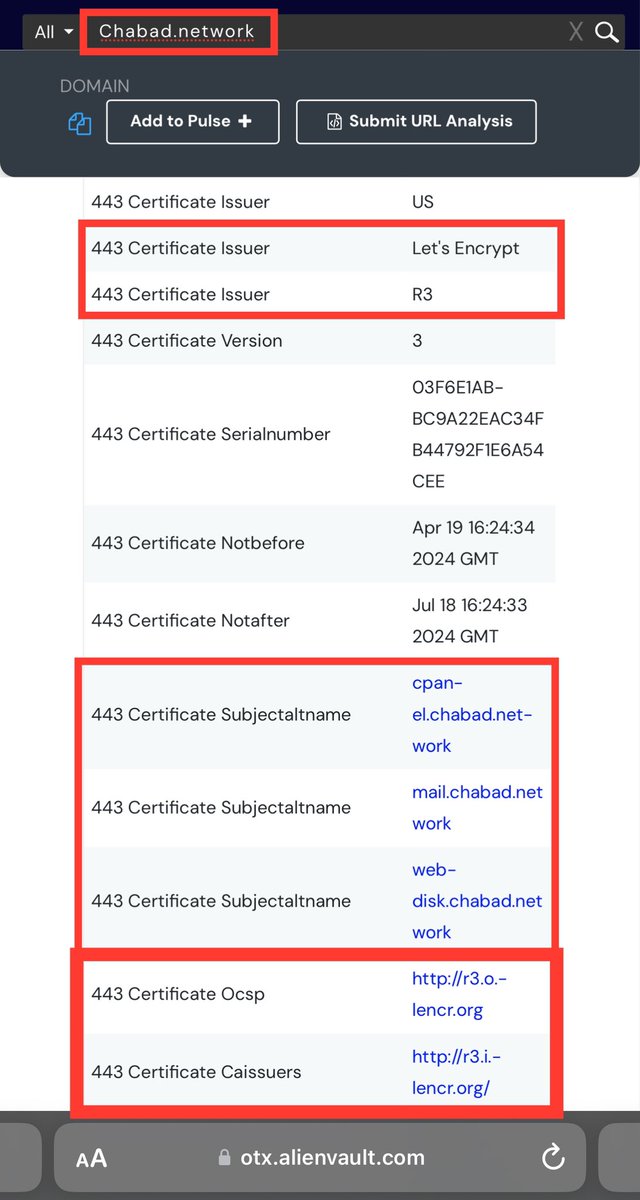Reload the page with the refresh icon
The height and width of the screenshot is (1200, 640).
[553, 1158]
